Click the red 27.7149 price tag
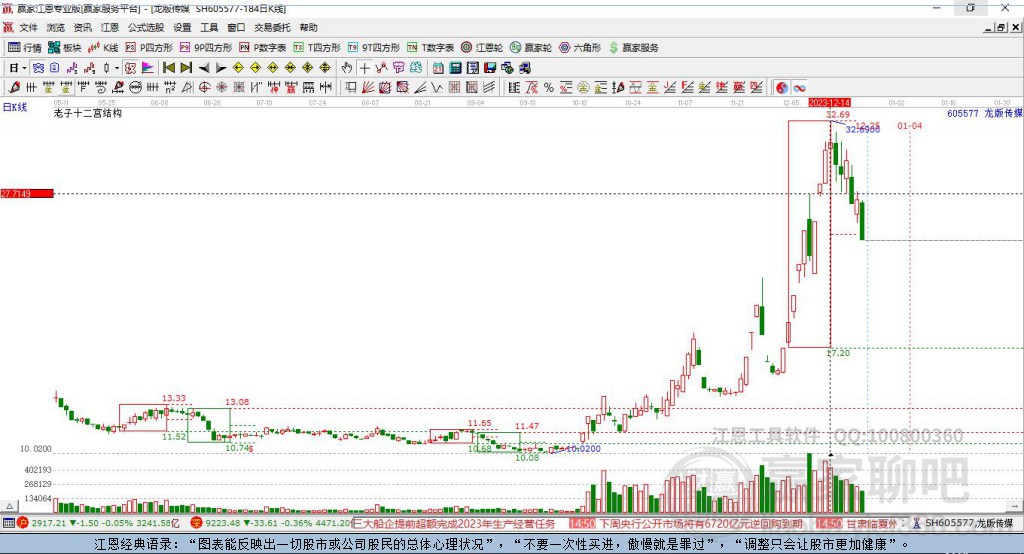This screenshot has width=1024, height=554. click(x=27, y=193)
